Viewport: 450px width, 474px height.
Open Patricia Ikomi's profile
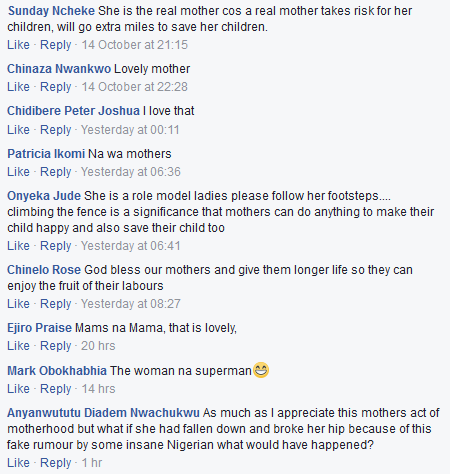(x=46, y=154)
